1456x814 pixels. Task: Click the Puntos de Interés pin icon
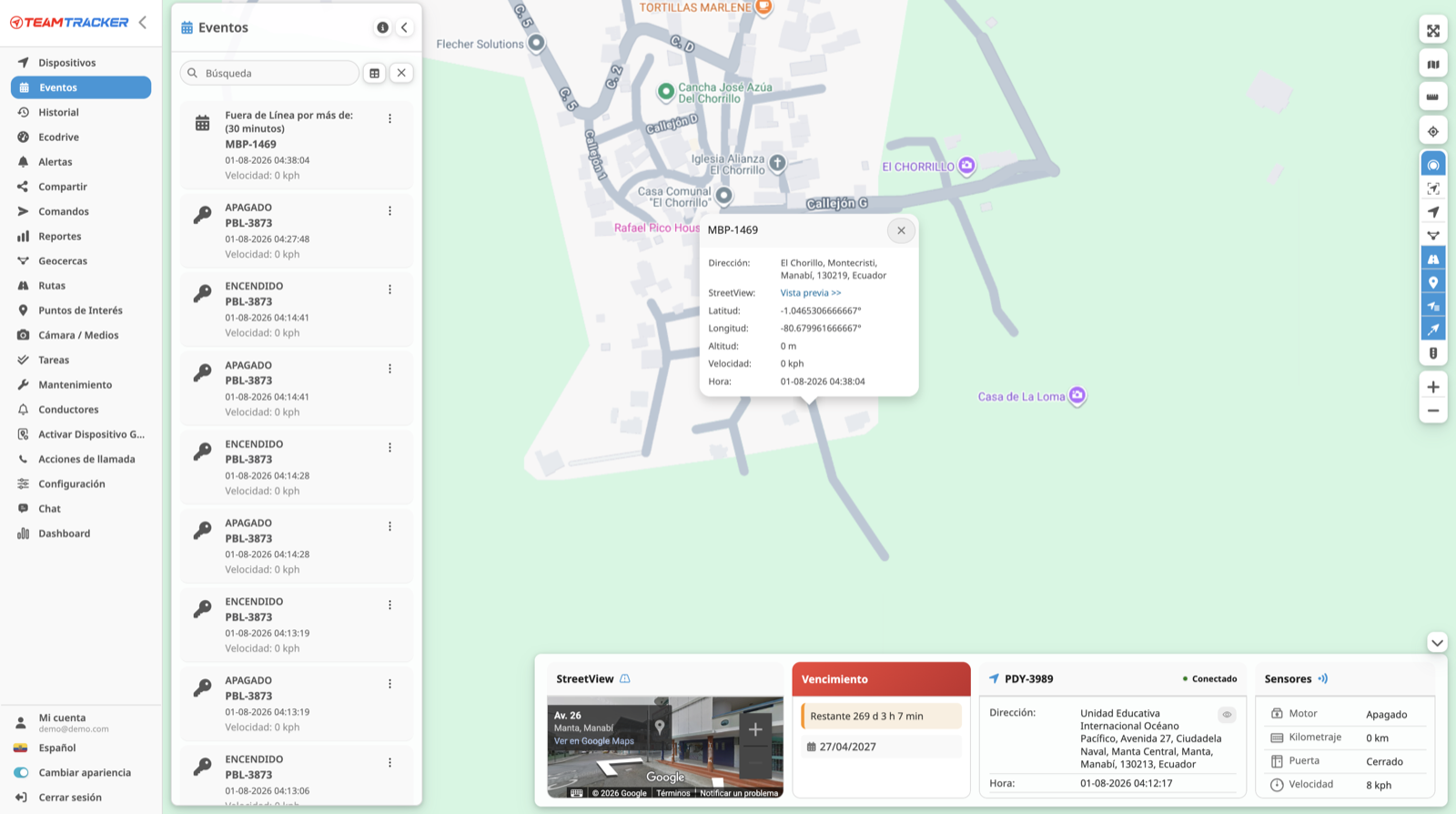(23, 310)
